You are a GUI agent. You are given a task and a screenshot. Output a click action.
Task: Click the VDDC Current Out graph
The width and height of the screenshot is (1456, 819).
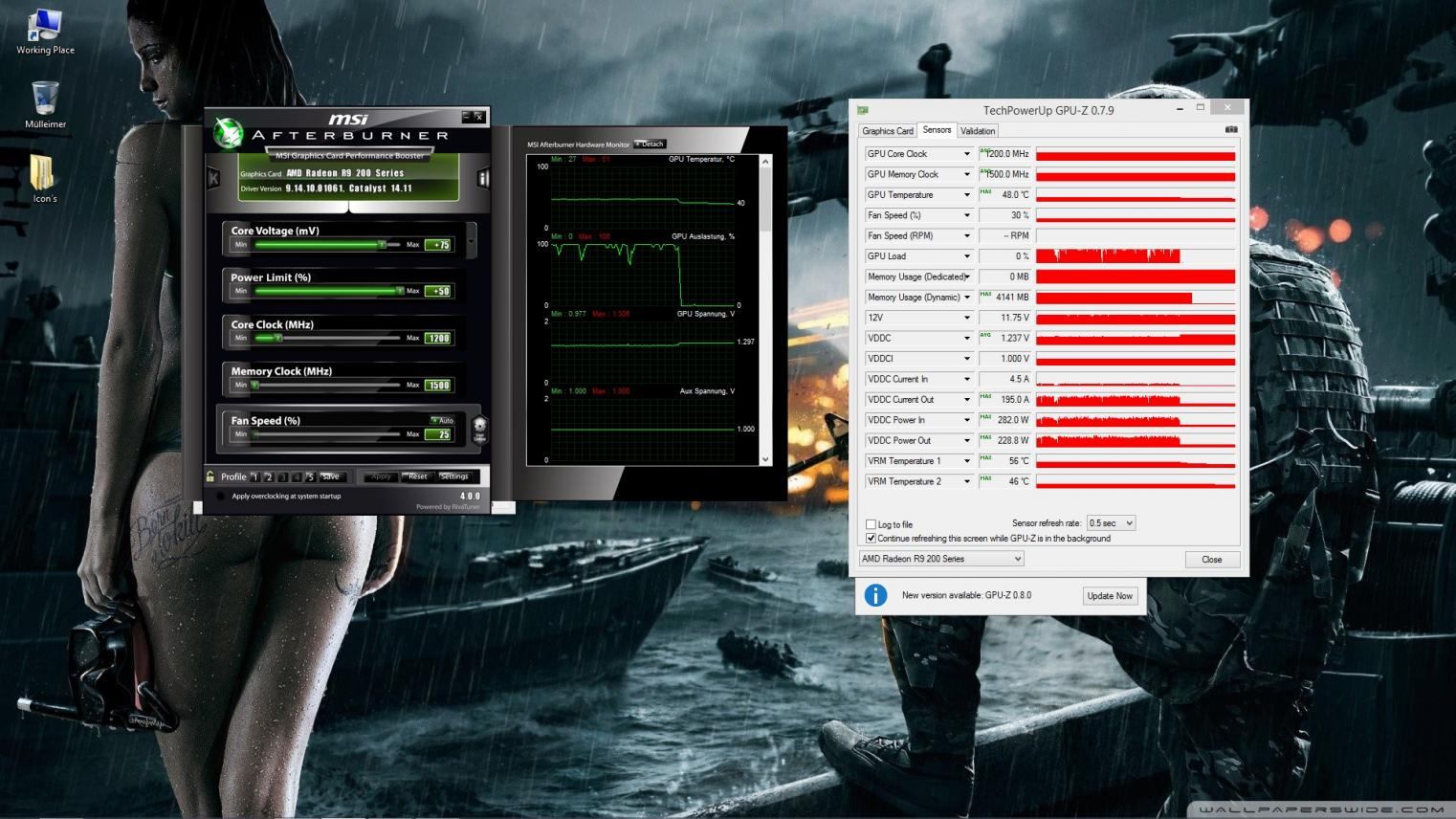coord(1136,400)
